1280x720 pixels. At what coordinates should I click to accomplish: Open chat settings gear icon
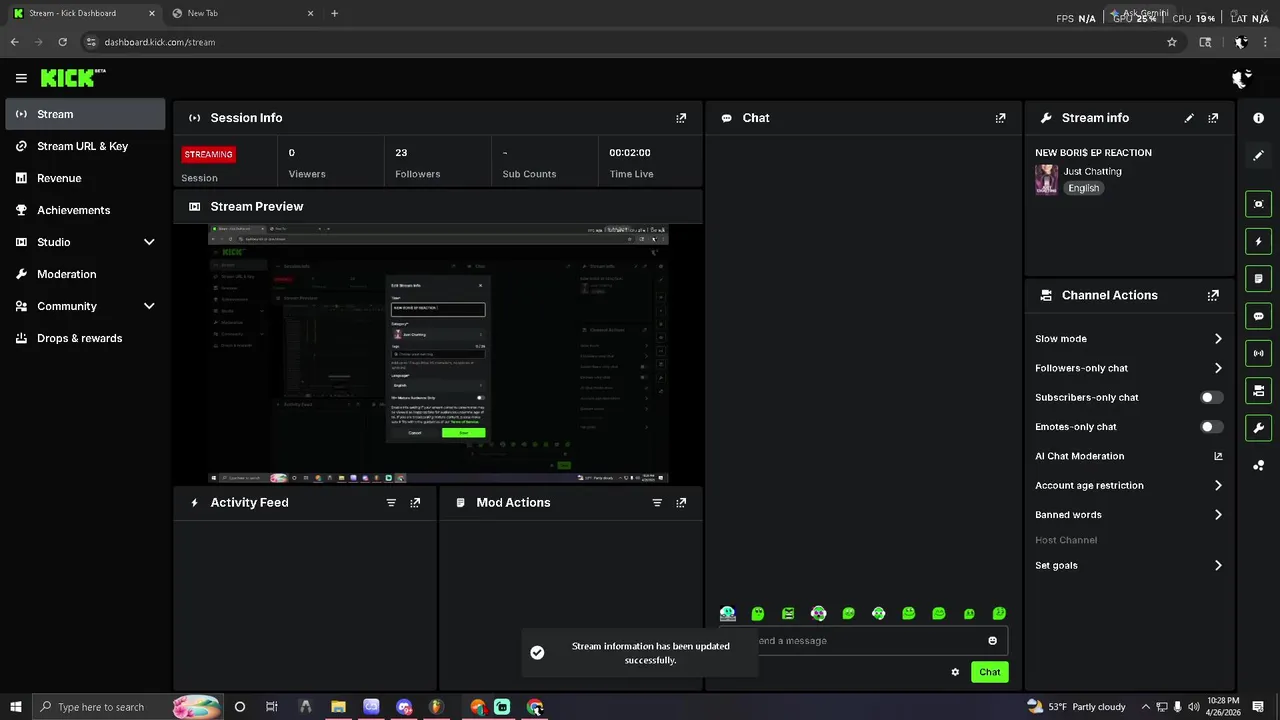click(x=955, y=672)
